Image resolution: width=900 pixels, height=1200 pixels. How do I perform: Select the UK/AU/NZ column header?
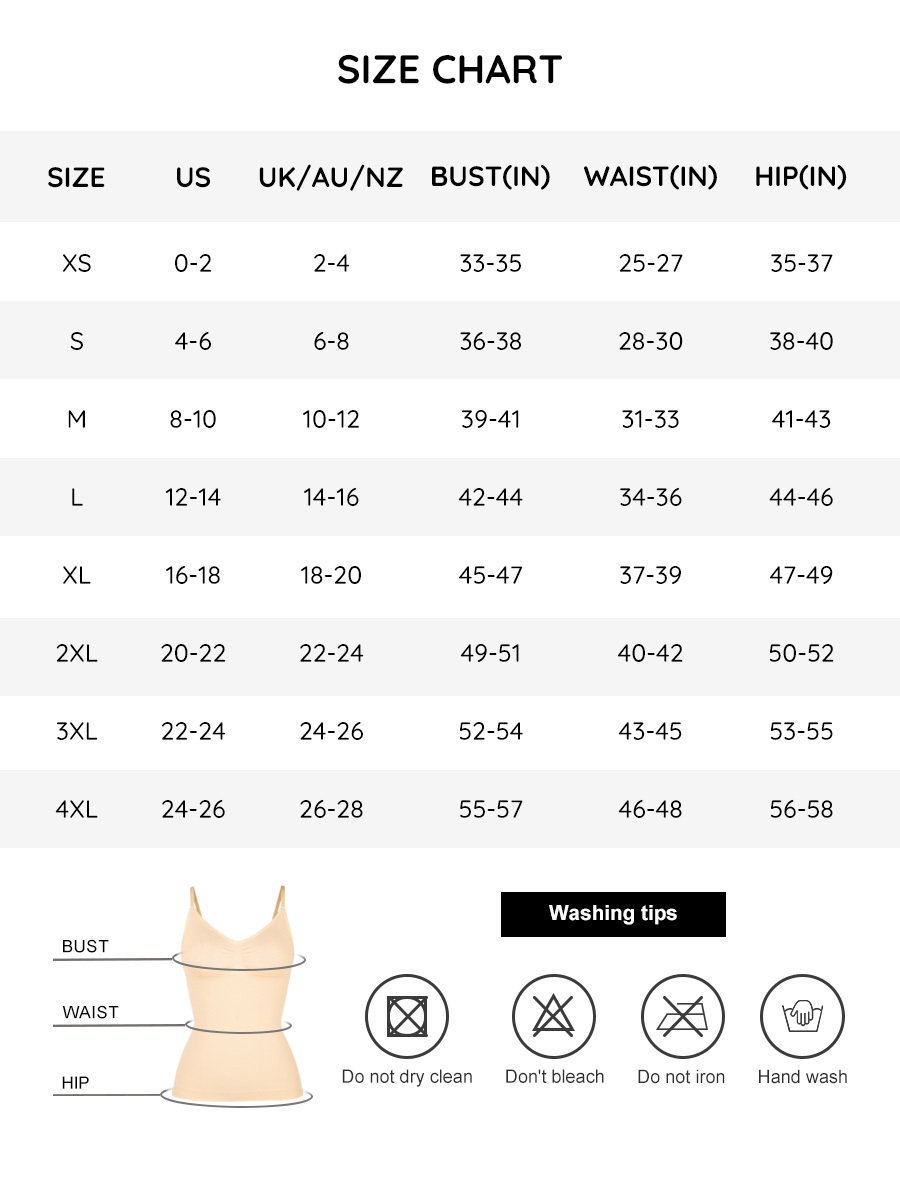[330, 177]
